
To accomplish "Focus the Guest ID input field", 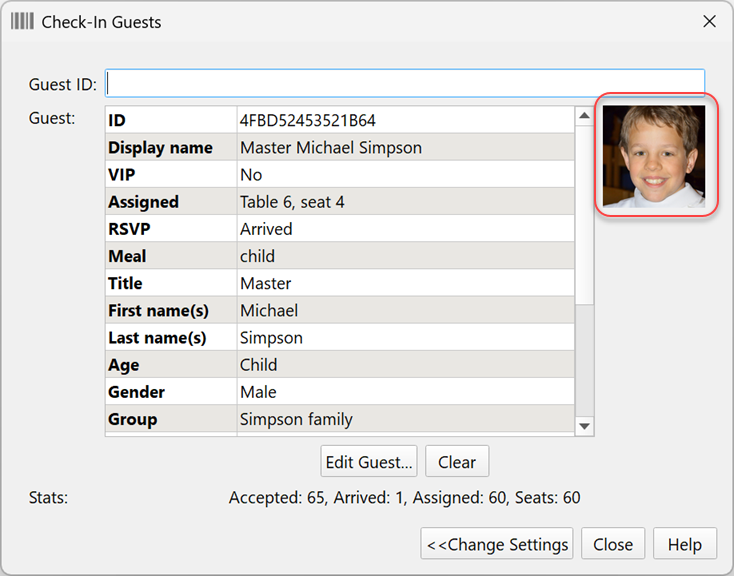I will 405,83.
